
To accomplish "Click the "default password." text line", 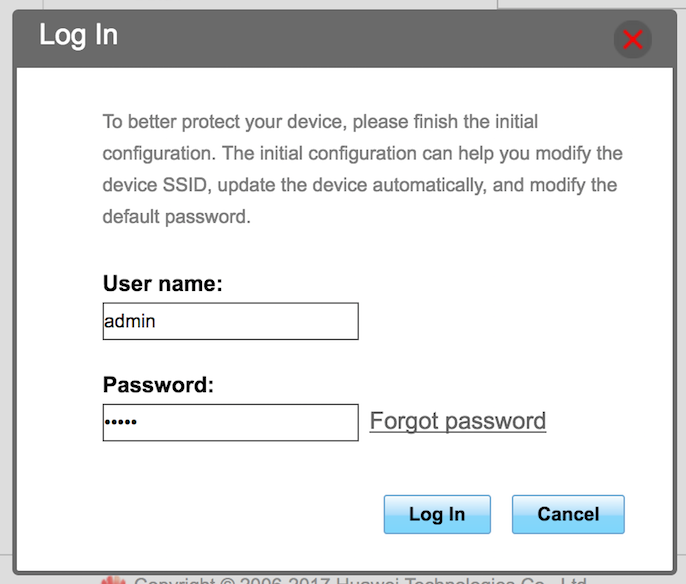I will pos(177,217).
